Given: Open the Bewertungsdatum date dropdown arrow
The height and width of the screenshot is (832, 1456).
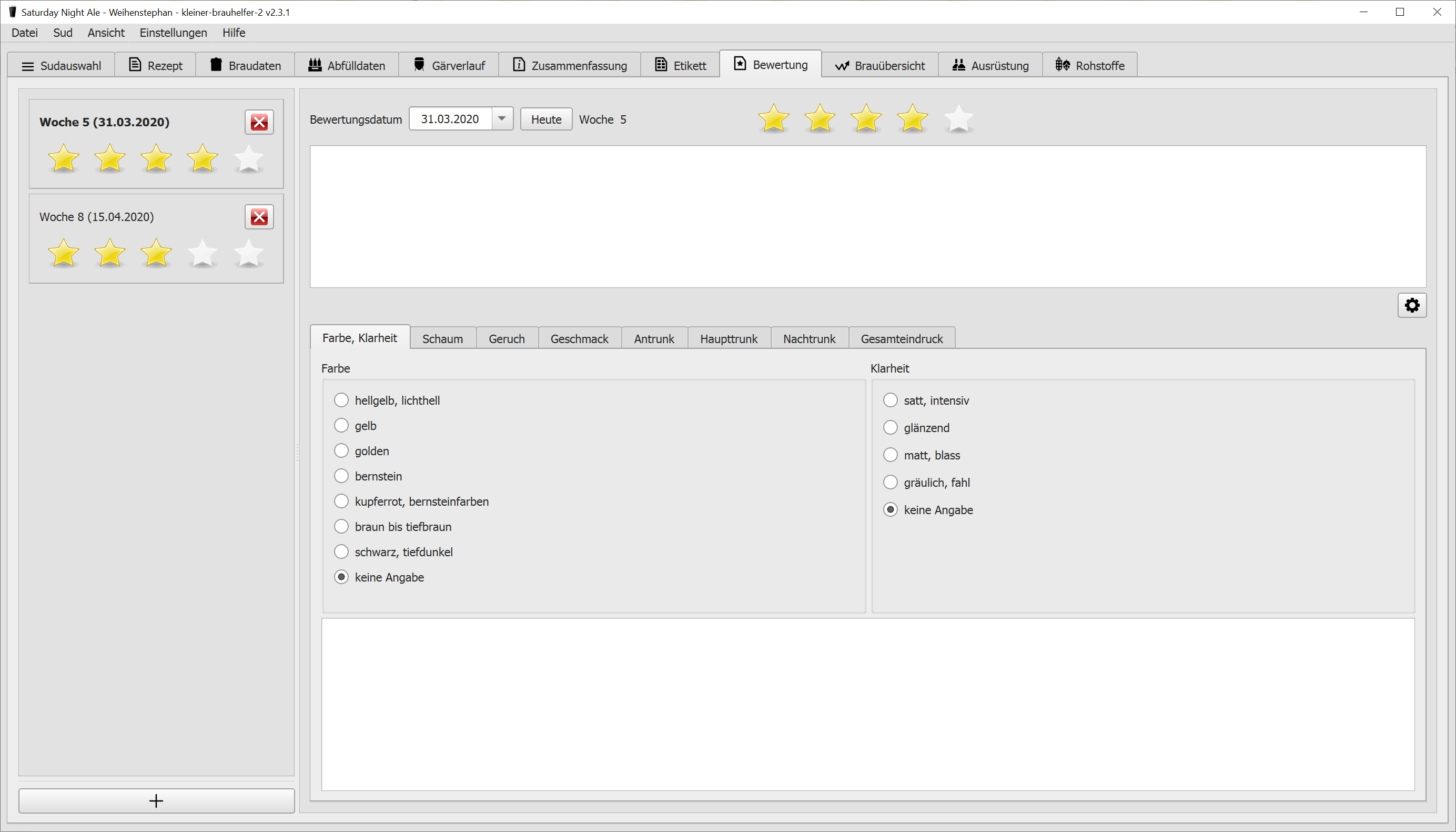Looking at the screenshot, I should click(x=501, y=119).
